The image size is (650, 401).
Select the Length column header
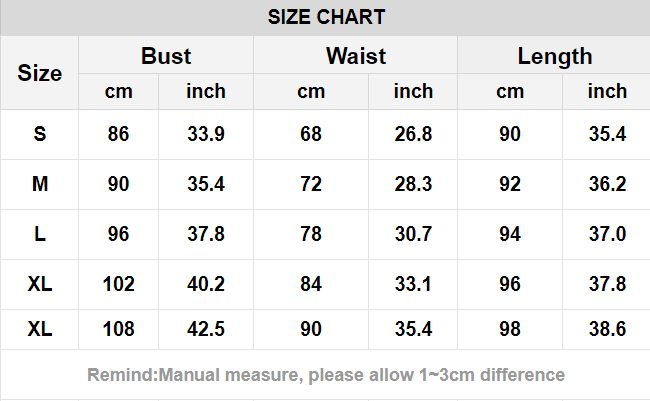[555, 57]
